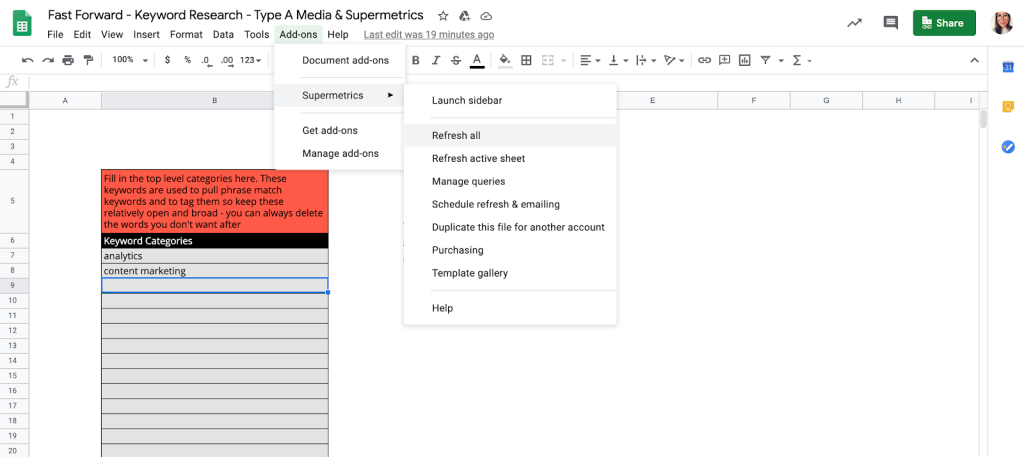Select Refresh all in Supermetrics submenu
1024x457 pixels.
[x=456, y=135]
